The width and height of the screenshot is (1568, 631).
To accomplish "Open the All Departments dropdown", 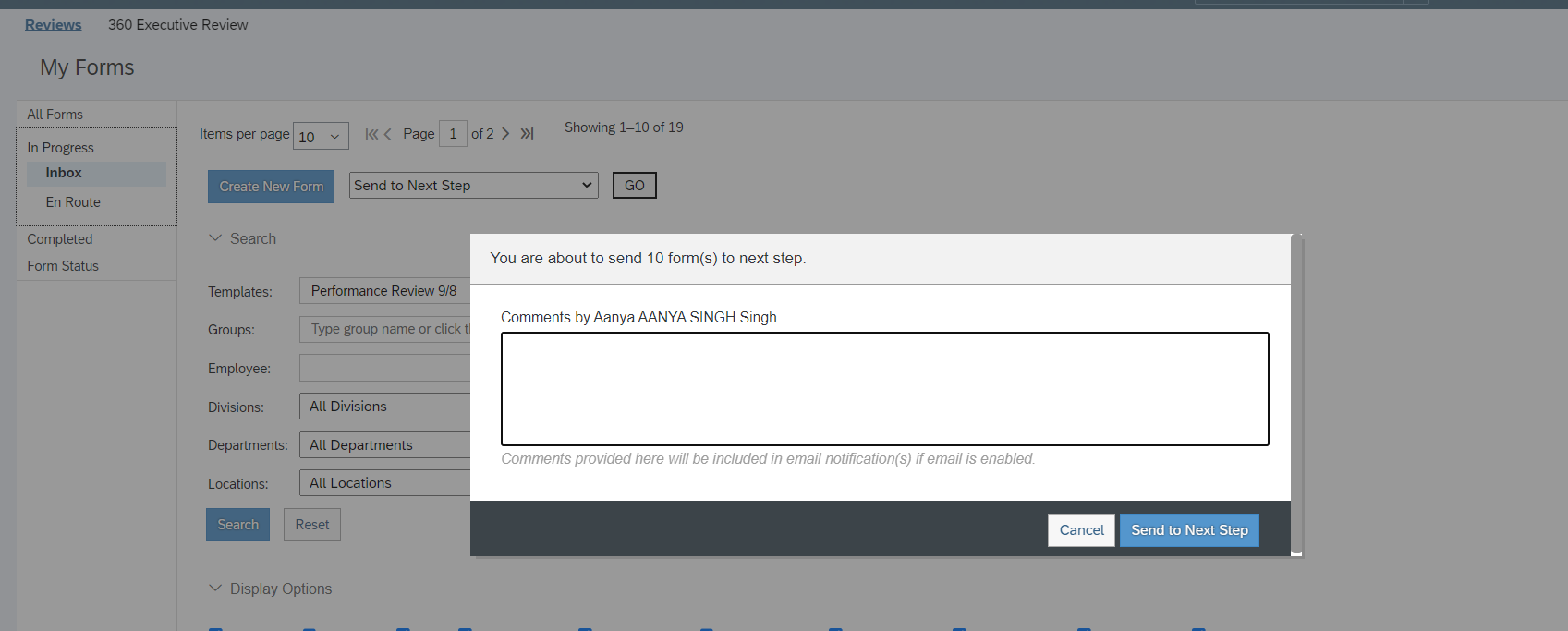I will [384, 445].
